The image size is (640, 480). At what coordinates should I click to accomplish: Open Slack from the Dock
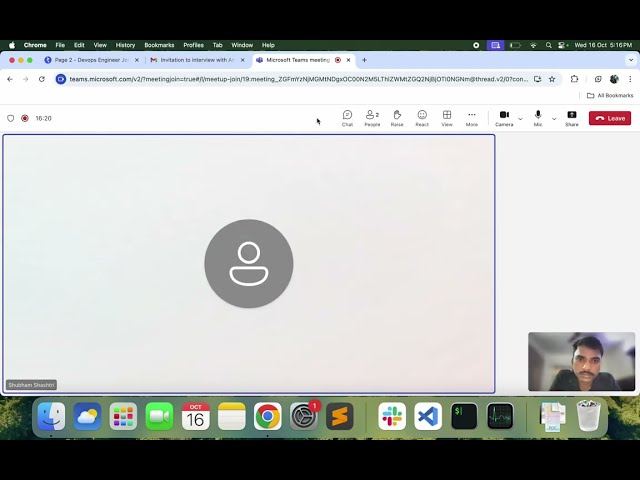(x=392, y=416)
